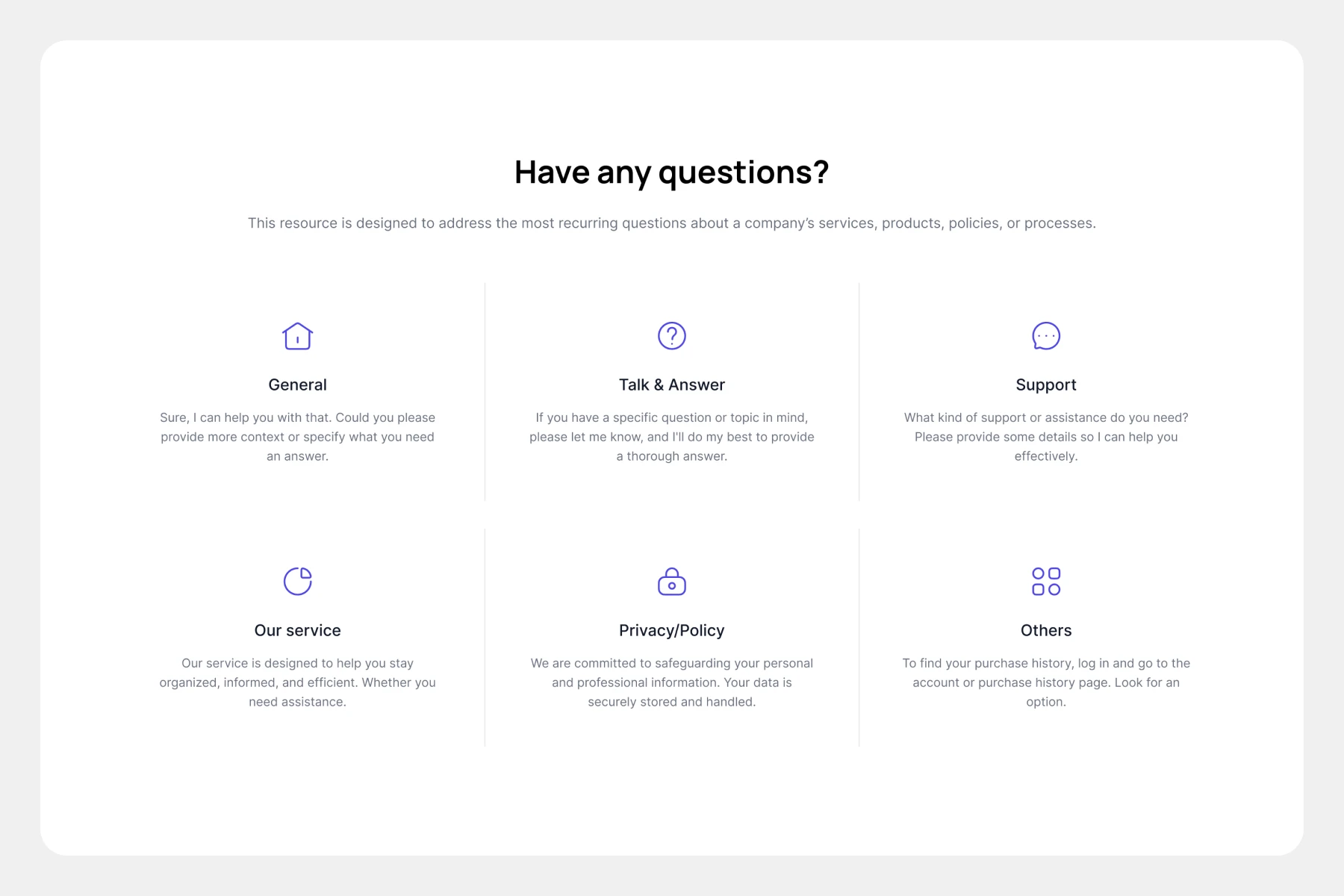Select the Privacy/Policy heading
Screen dimensions: 1344x896
672,630
